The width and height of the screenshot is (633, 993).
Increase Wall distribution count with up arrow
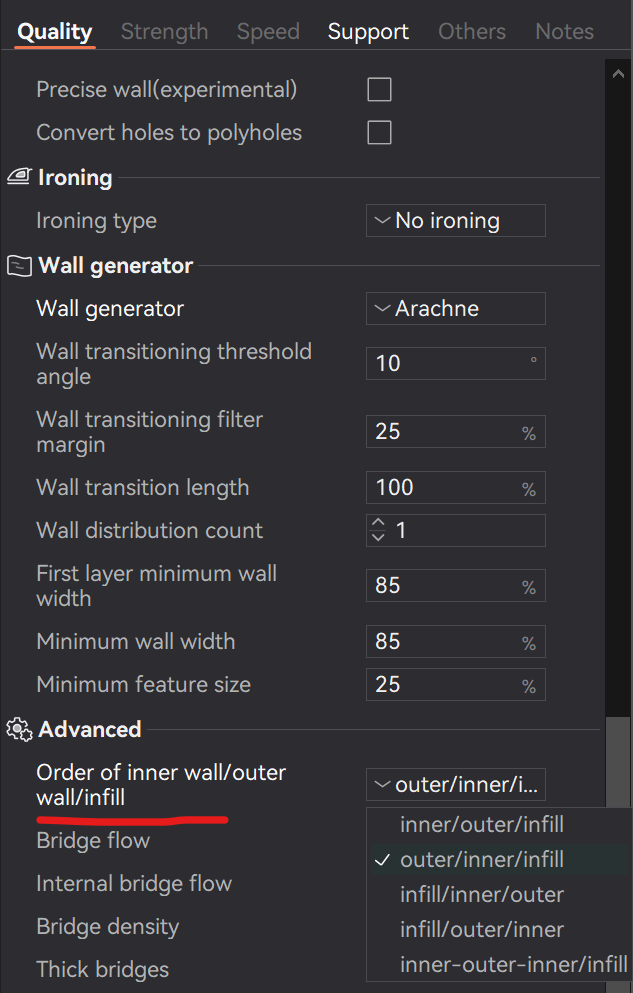378,522
